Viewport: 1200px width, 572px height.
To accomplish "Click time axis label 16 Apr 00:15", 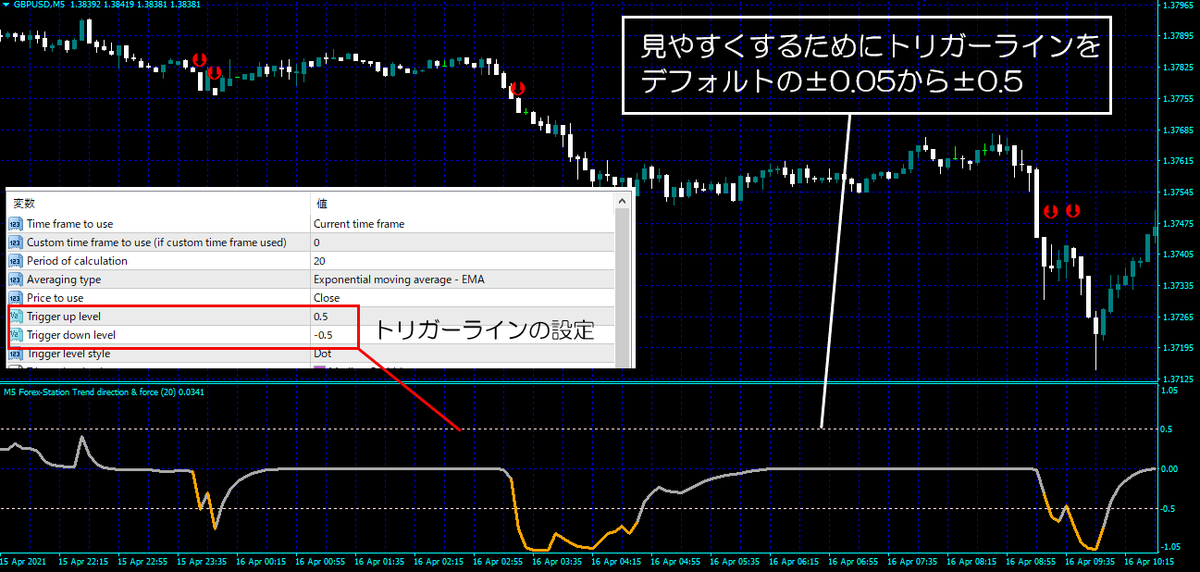I will point(262,562).
